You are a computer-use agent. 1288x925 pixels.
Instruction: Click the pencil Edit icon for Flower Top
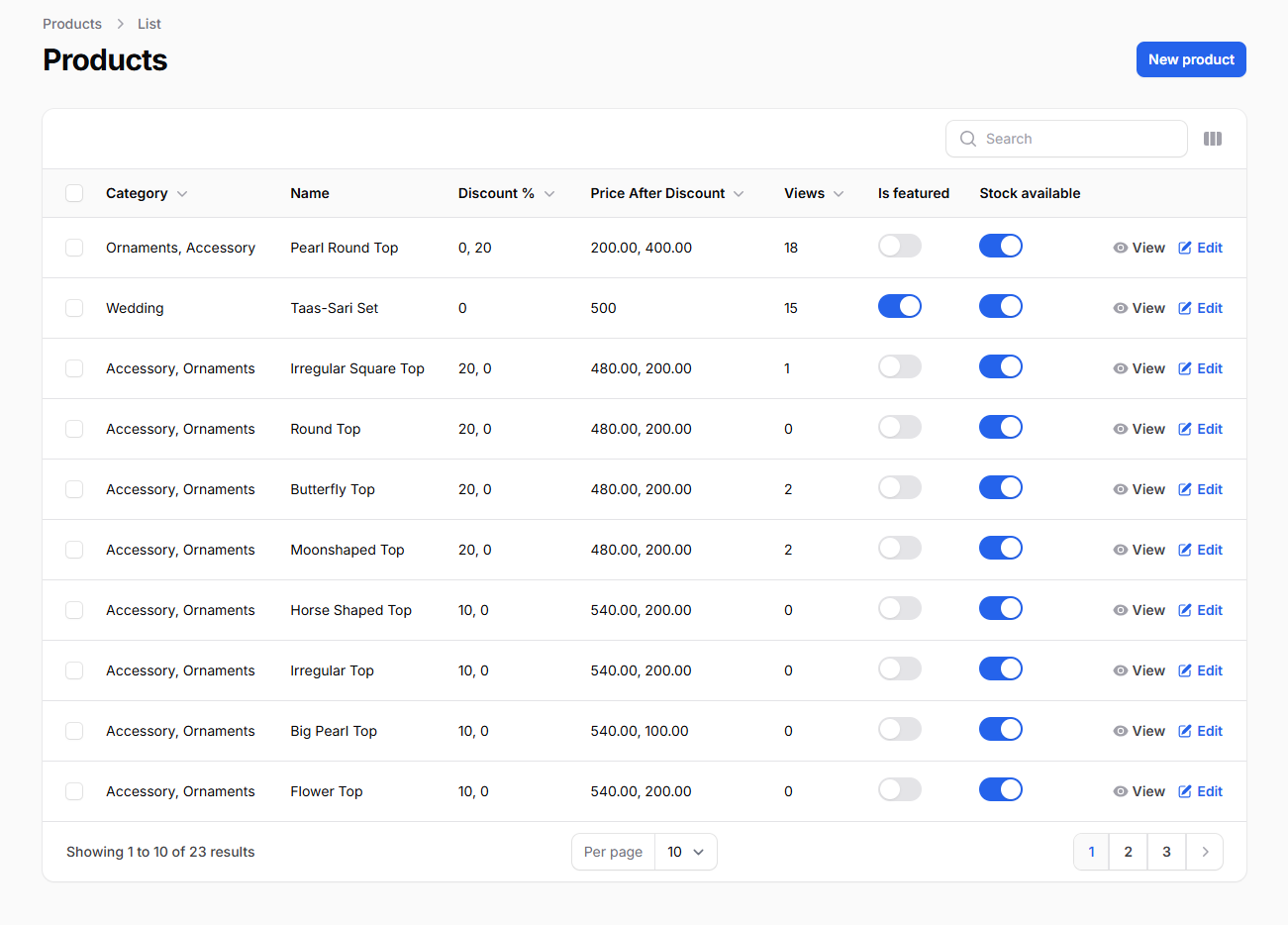pyautogui.click(x=1185, y=791)
